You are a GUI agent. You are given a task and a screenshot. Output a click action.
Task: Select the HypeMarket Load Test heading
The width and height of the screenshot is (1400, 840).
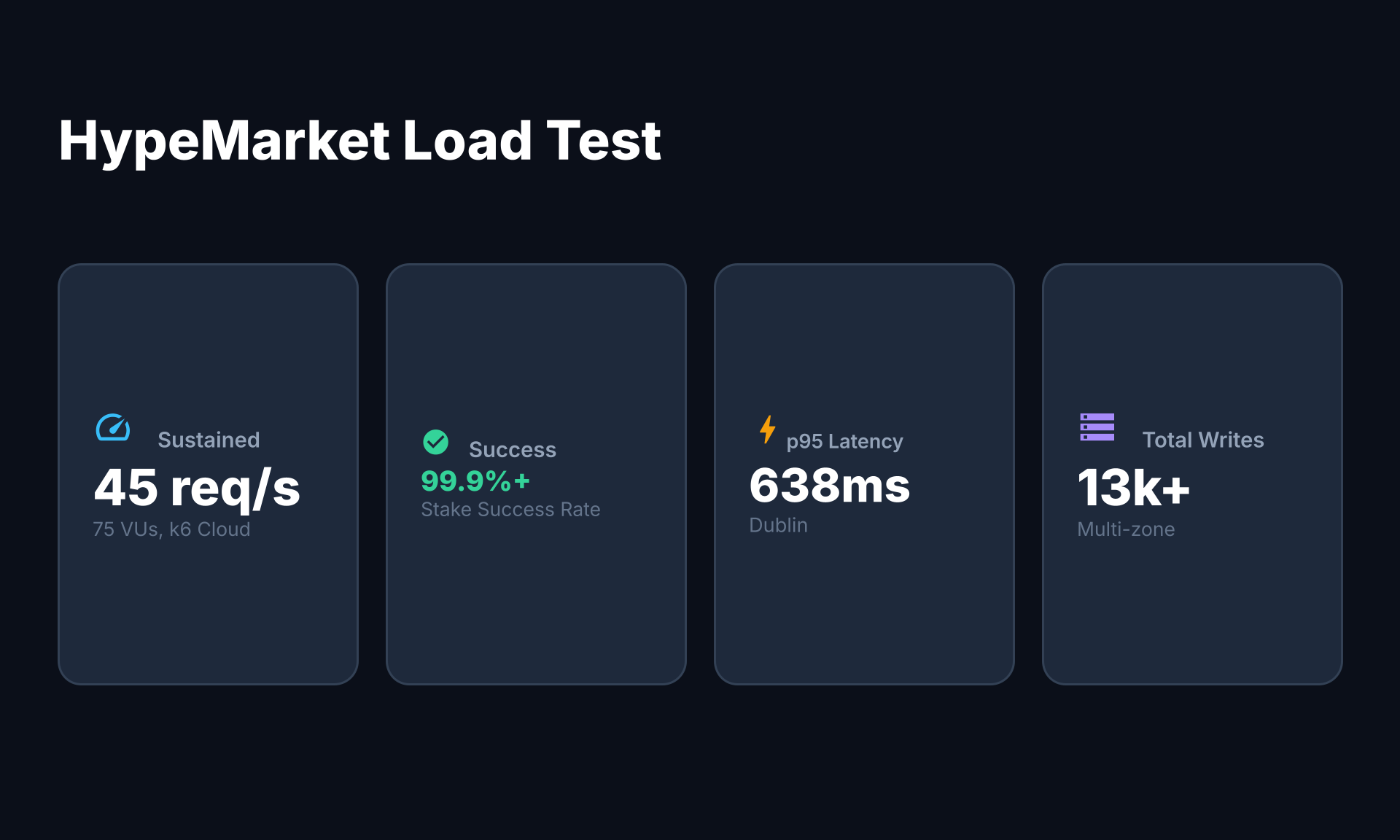click(360, 141)
